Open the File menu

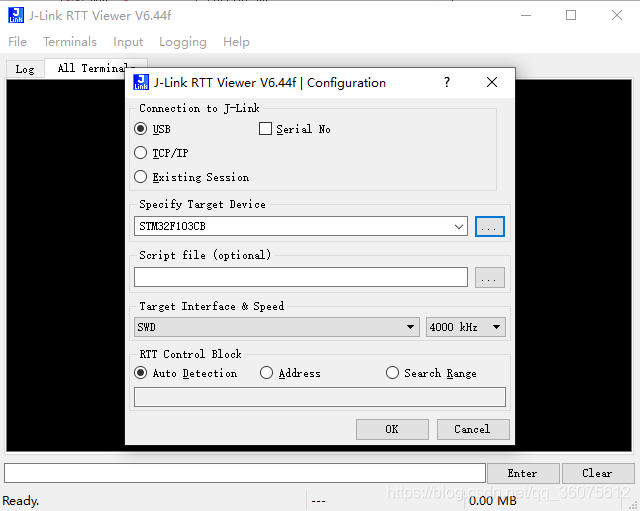[18, 42]
